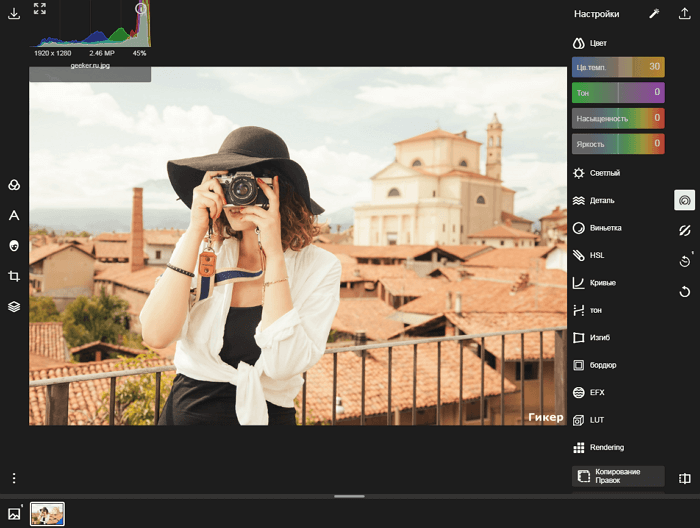The image size is (700, 528).
Task: Expand the HSL section
Action: click(x=597, y=255)
